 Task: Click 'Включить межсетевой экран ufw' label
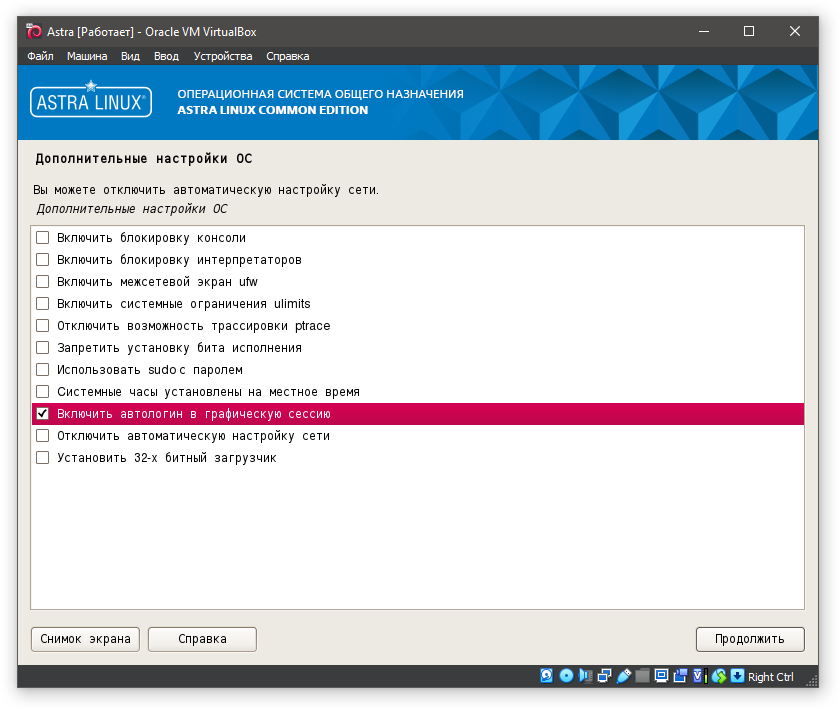click(158, 282)
